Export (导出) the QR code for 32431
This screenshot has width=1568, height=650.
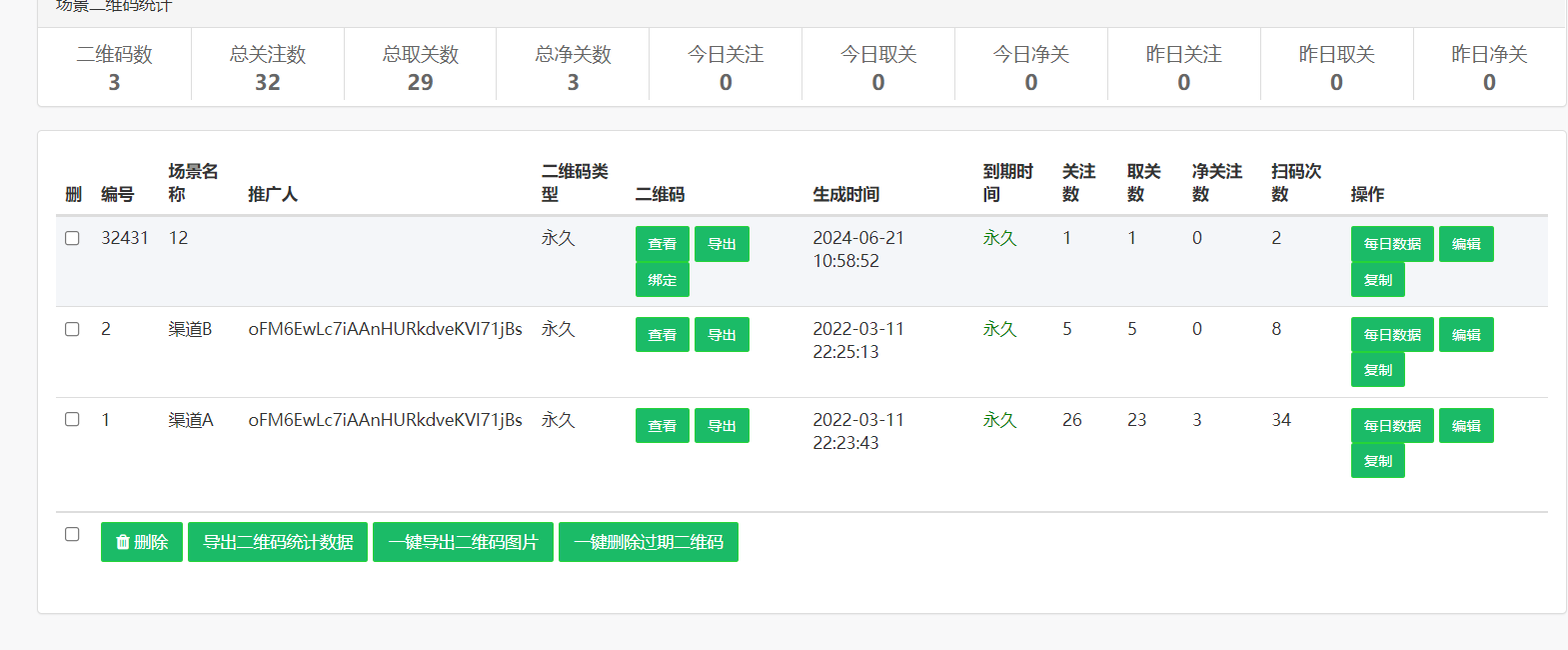(722, 244)
